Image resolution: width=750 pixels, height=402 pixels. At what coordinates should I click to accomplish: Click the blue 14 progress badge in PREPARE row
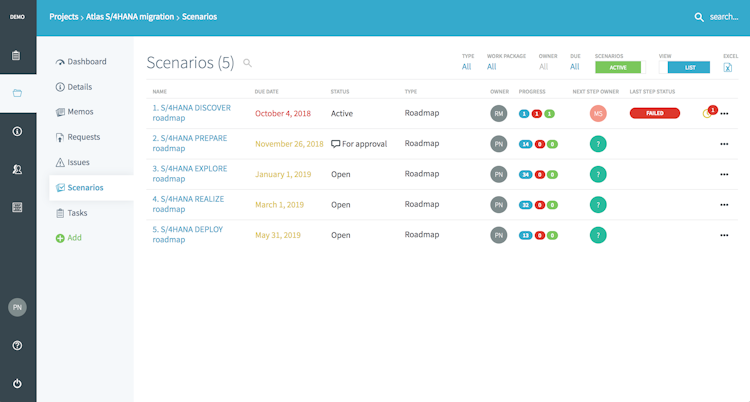point(525,144)
